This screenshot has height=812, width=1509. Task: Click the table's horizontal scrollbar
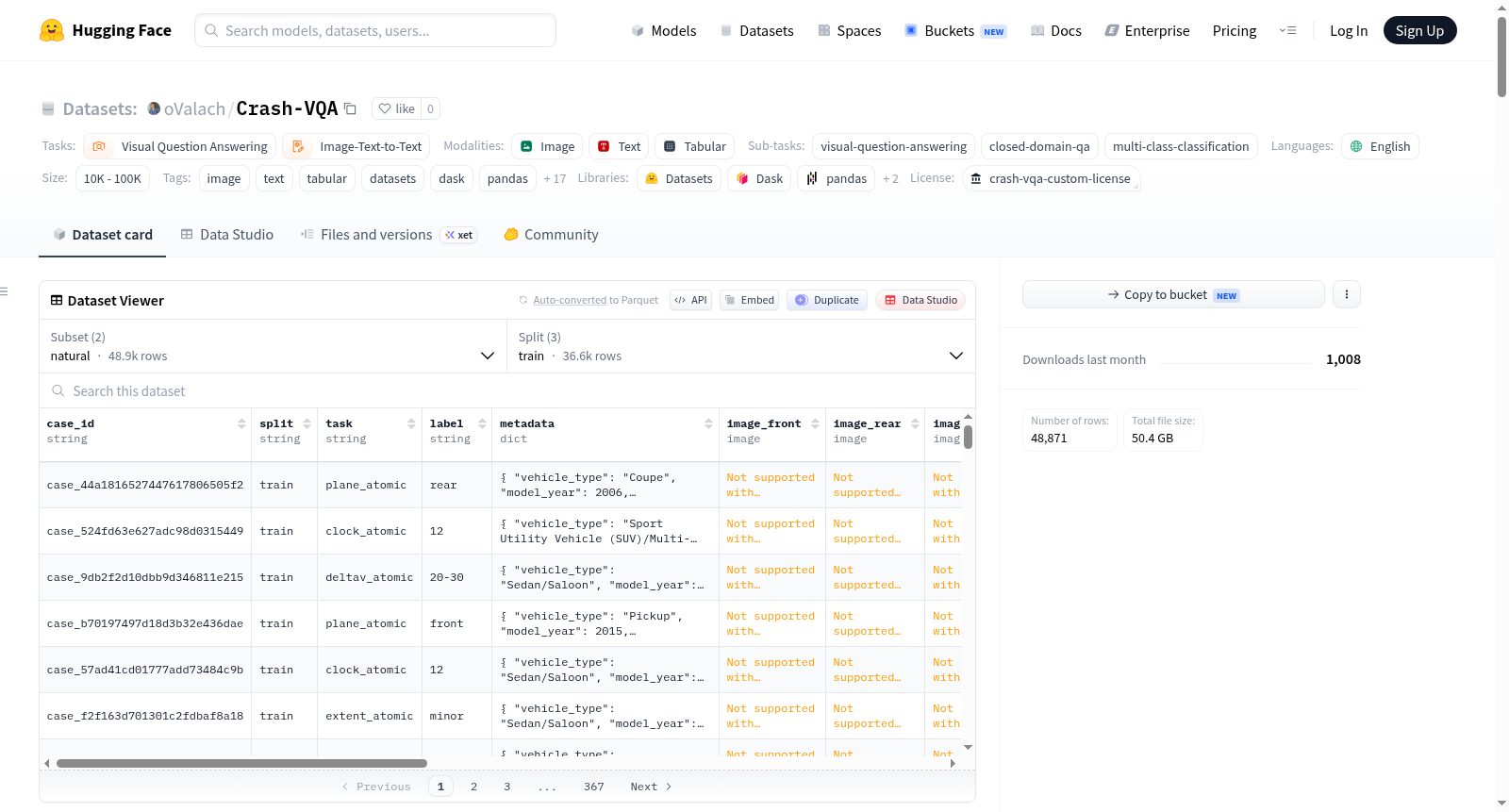point(241,763)
